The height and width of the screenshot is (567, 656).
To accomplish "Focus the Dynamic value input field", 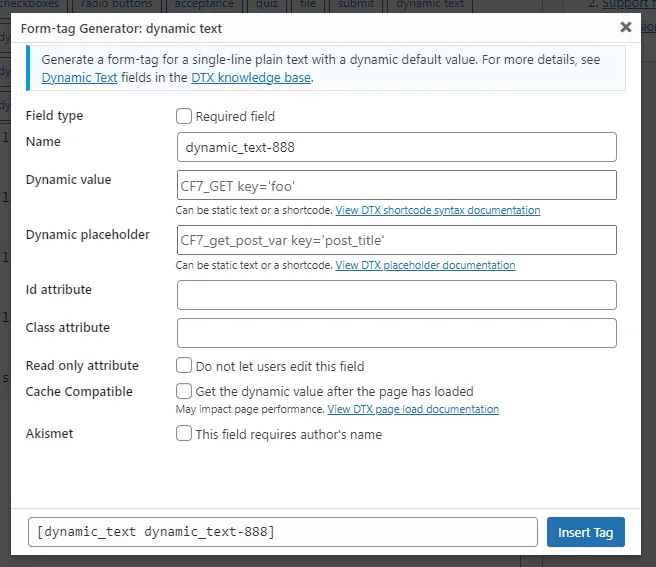I will point(397,185).
